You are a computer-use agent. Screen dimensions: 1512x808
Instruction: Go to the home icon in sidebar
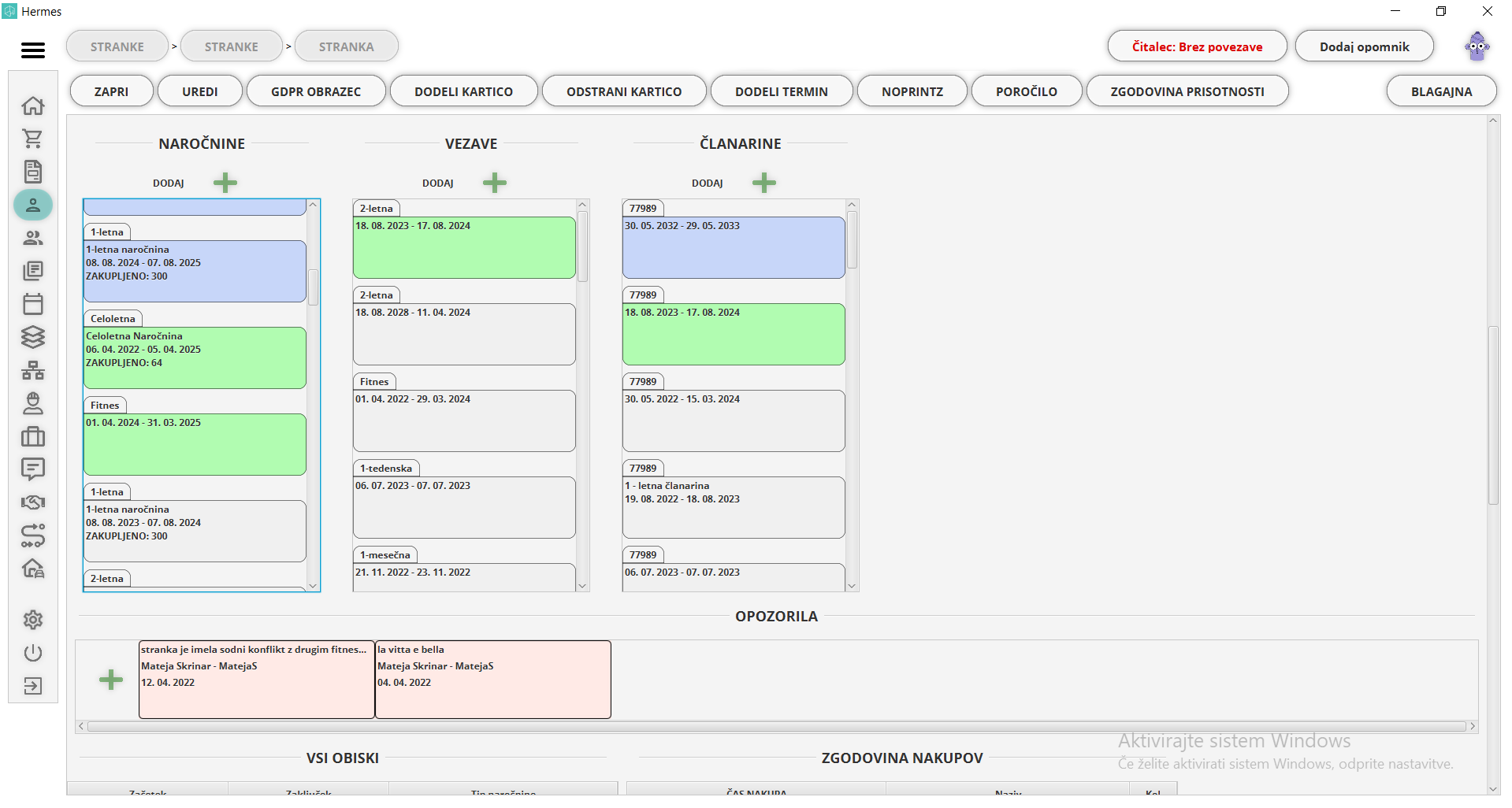pos(33,106)
